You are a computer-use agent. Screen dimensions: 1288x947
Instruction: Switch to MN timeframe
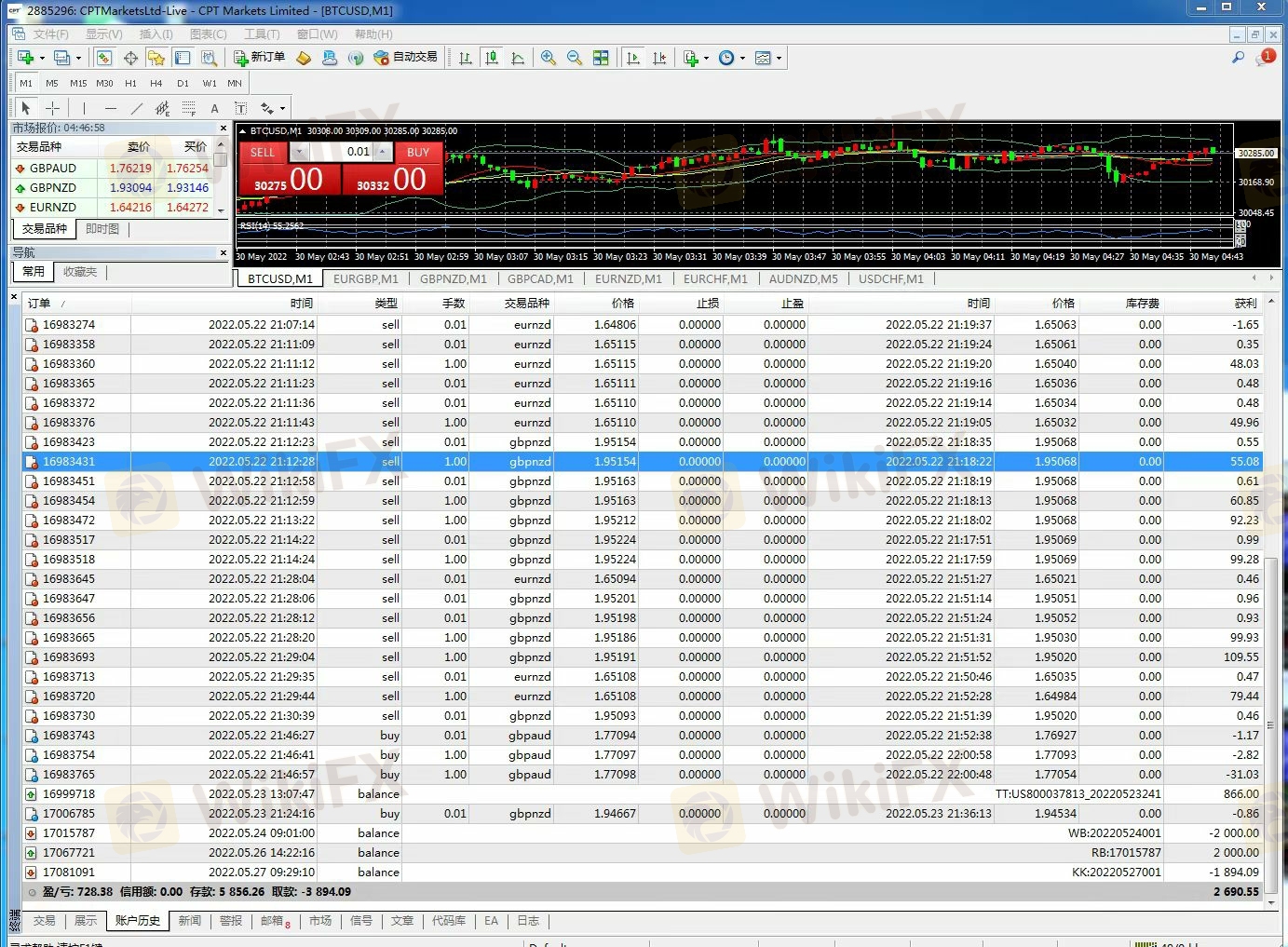coord(235,83)
